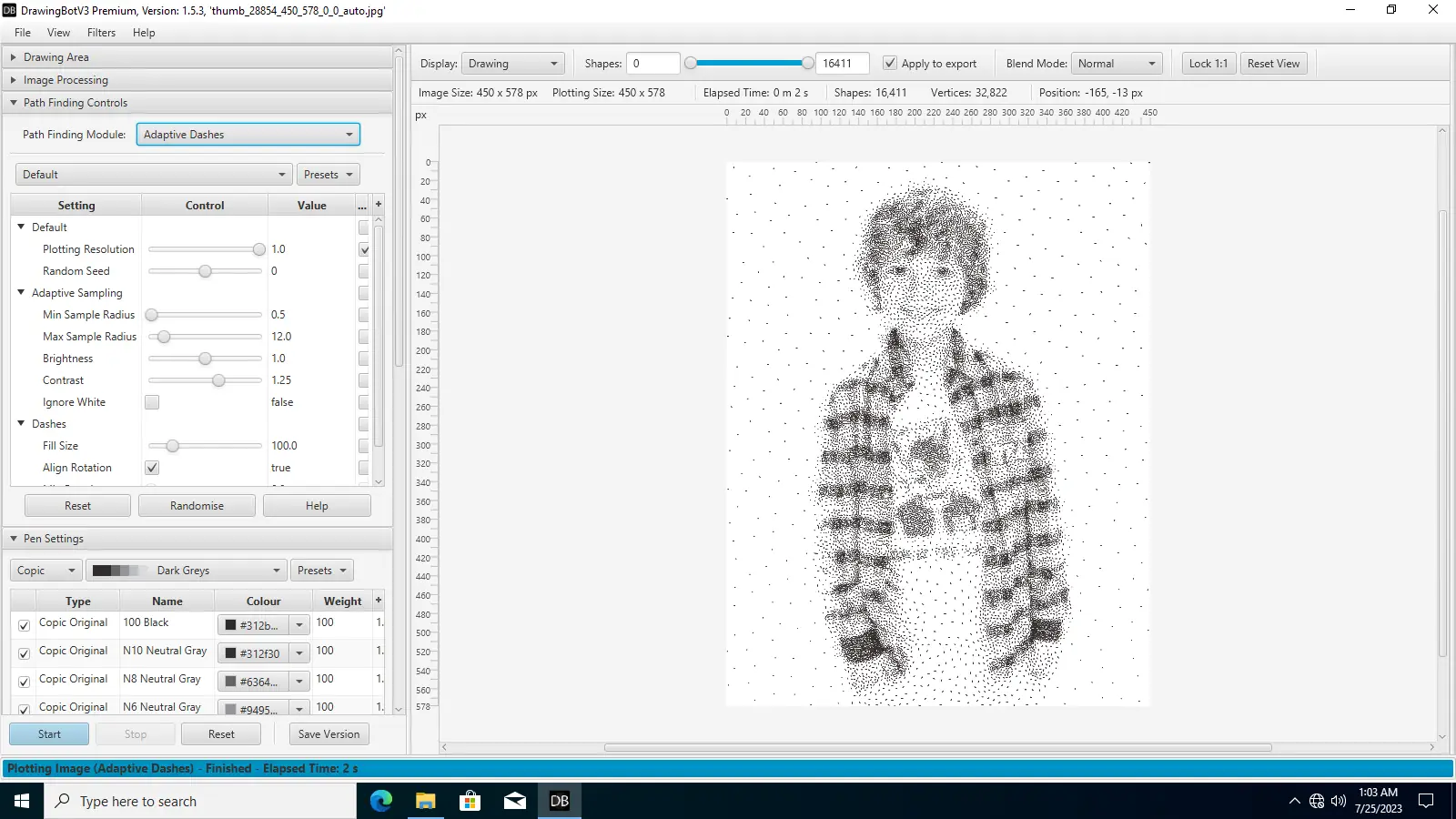This screenshot has width=1456, height=819.
Task: Open File Explorer from the taskbar
Action: click(425, 801)
